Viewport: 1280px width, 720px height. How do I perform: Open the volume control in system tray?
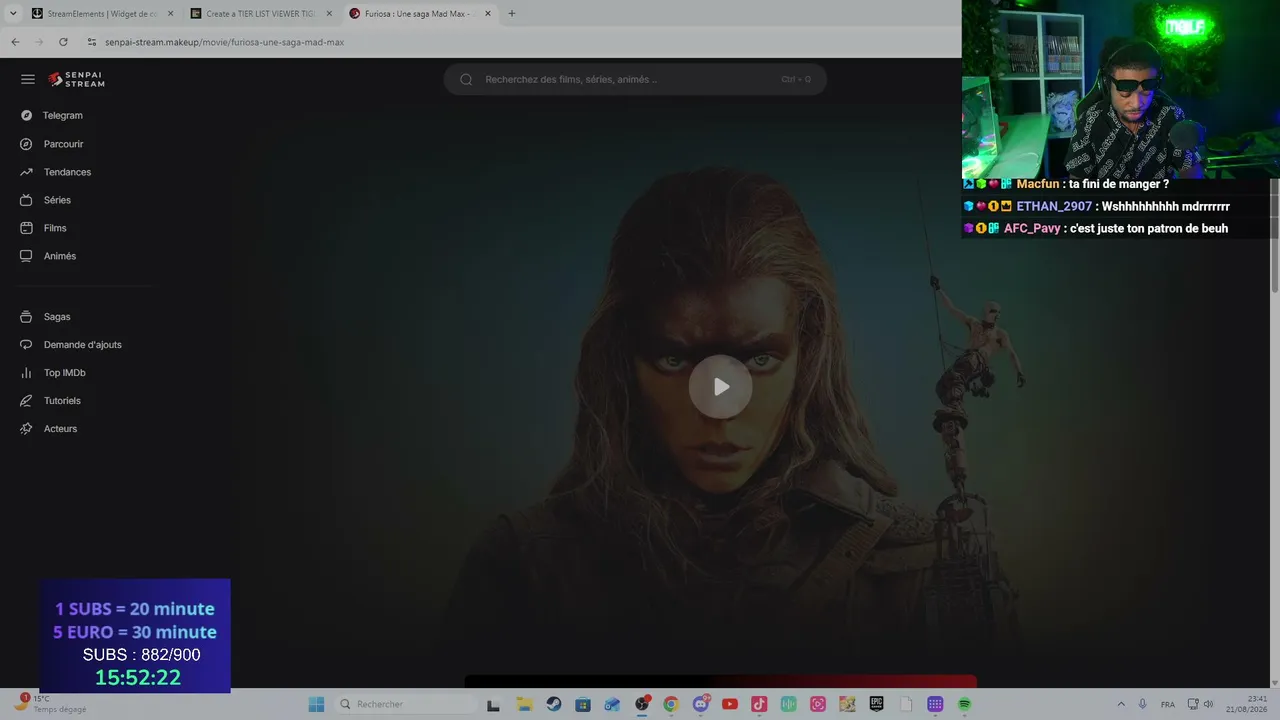tap(1208, 704)
